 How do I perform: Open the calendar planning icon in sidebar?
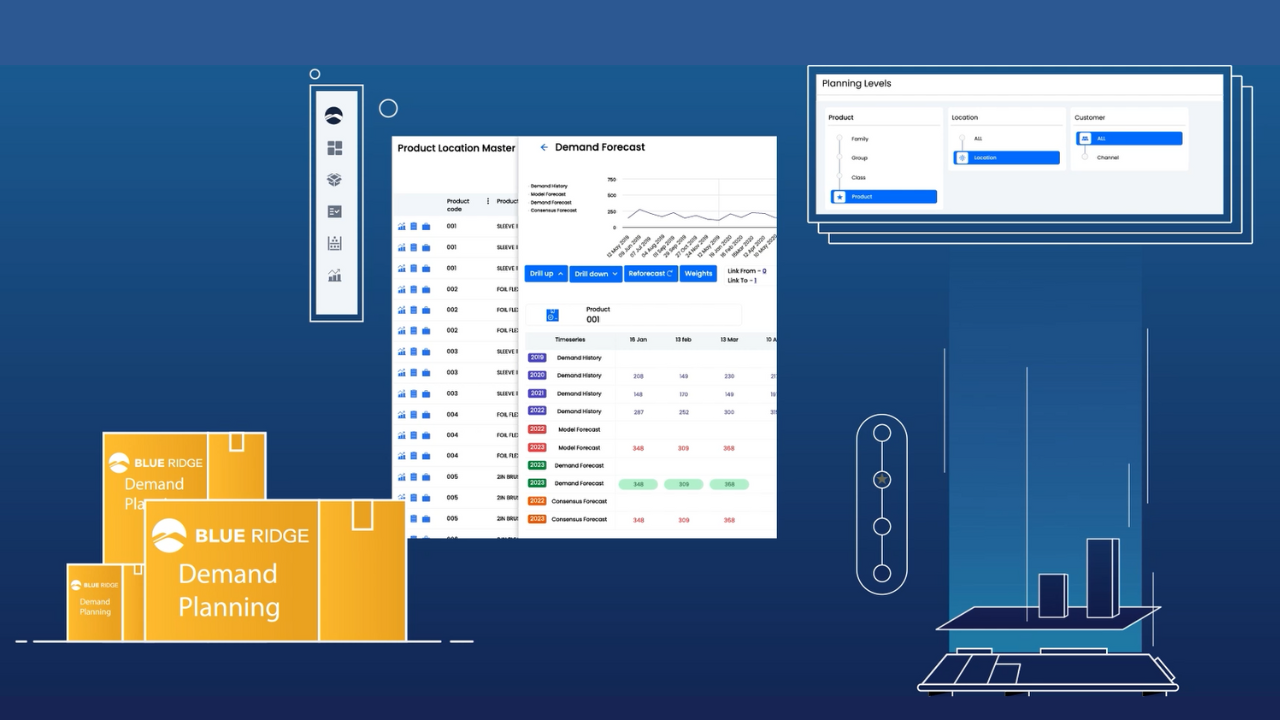click(335, 243)
